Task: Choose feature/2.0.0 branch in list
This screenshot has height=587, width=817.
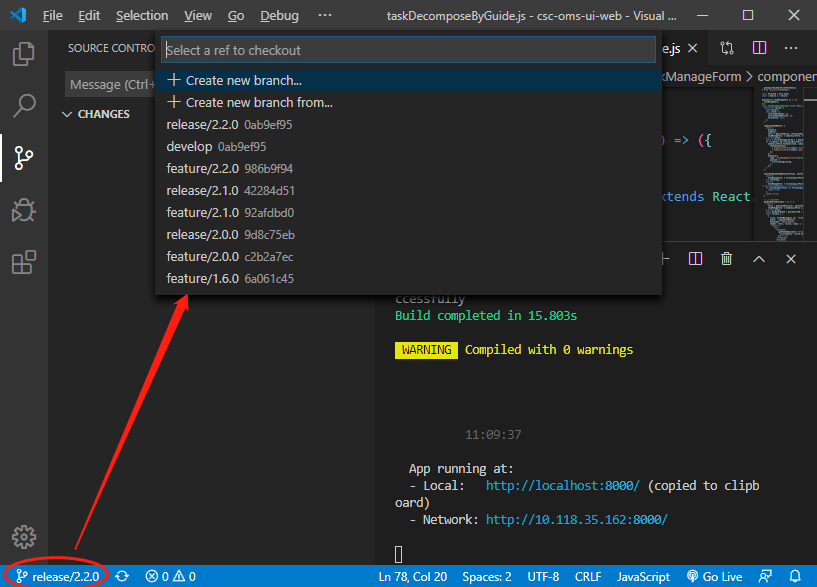Action: tap(408, 256)
